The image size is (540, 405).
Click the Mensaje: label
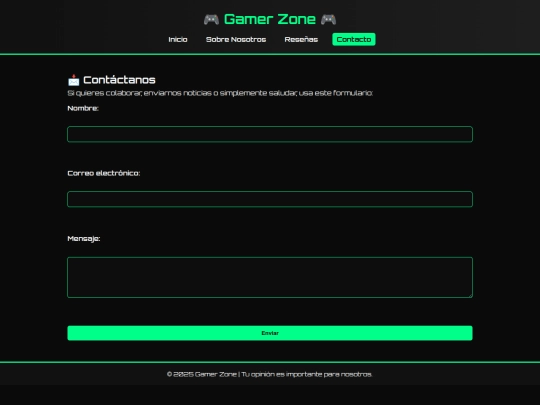pos(84,239)
